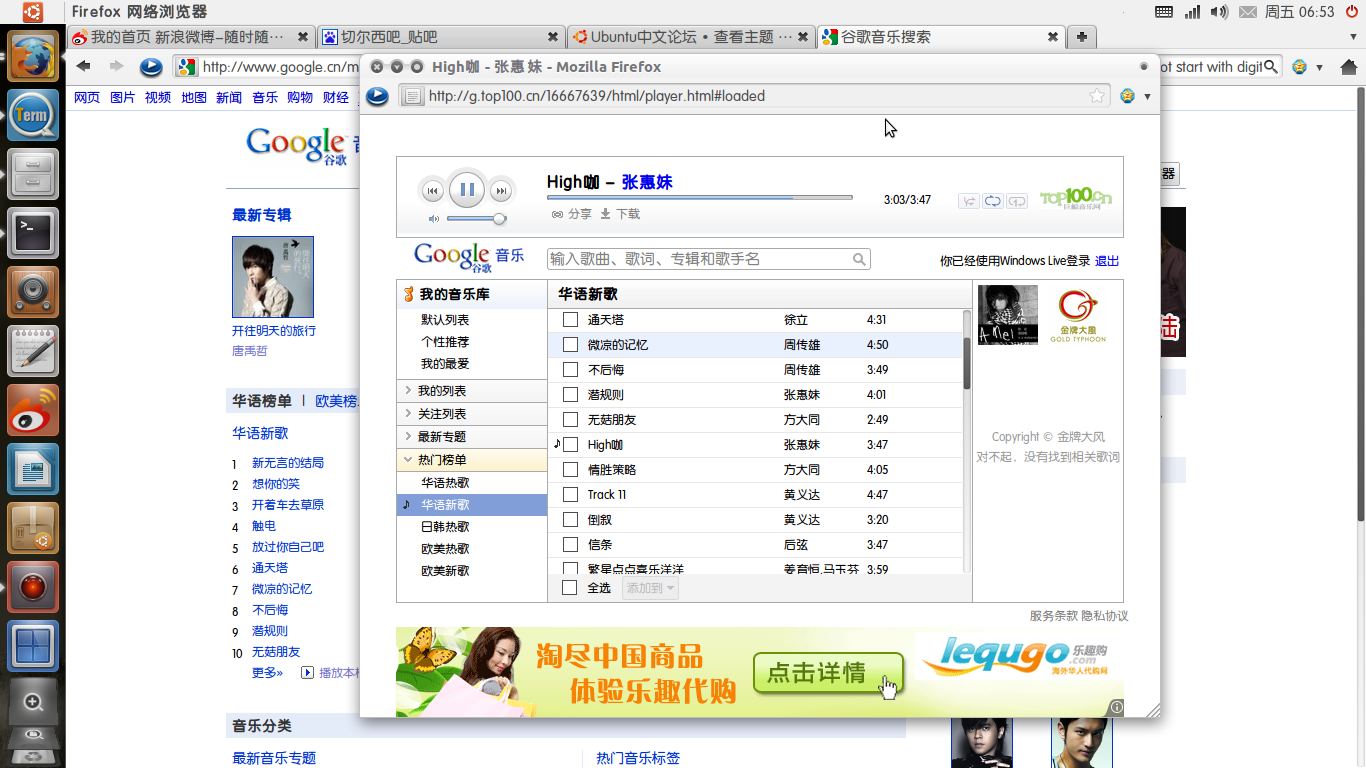
Task: Open the Top100.cn logo link
Action: [x=1076, y=198]
